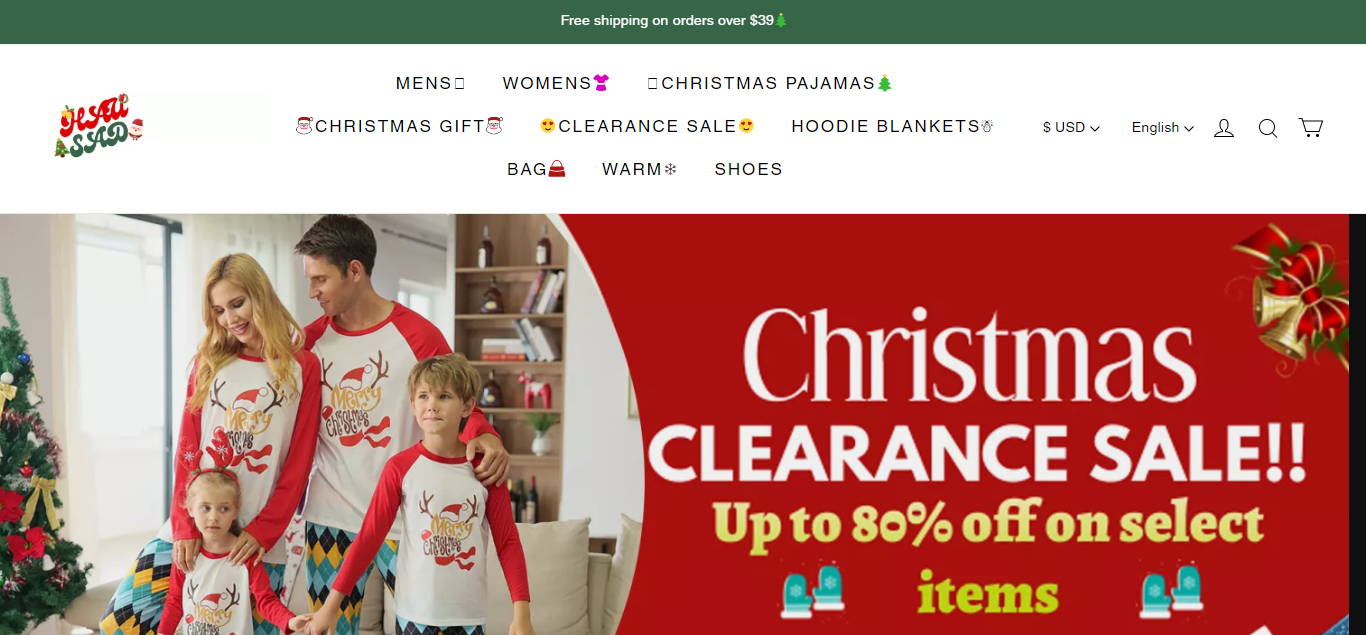Click the free shipping announcement bar
Image resolution: width=1366 pixels, height=635 pixels.
[x=683, y=21]
